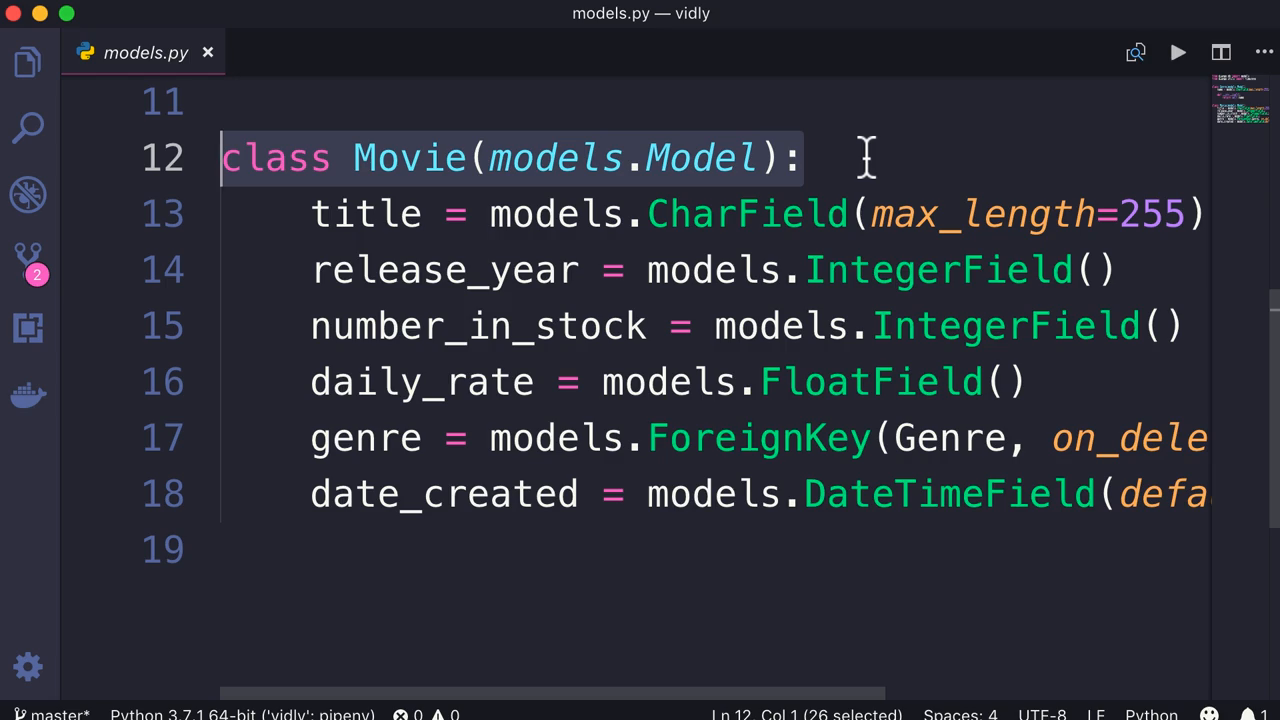Open the Debug view icon

[28, 194]
